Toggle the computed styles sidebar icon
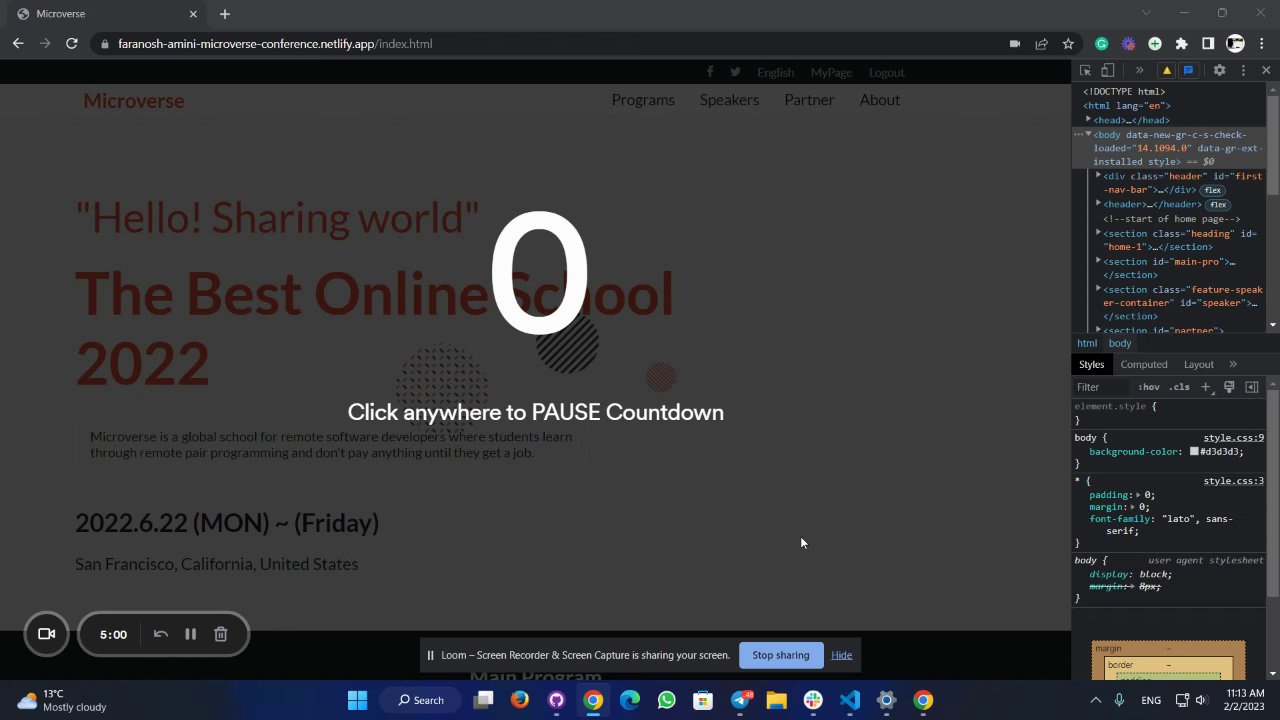Viewport: 1280px width, 720px height. 1252,387
